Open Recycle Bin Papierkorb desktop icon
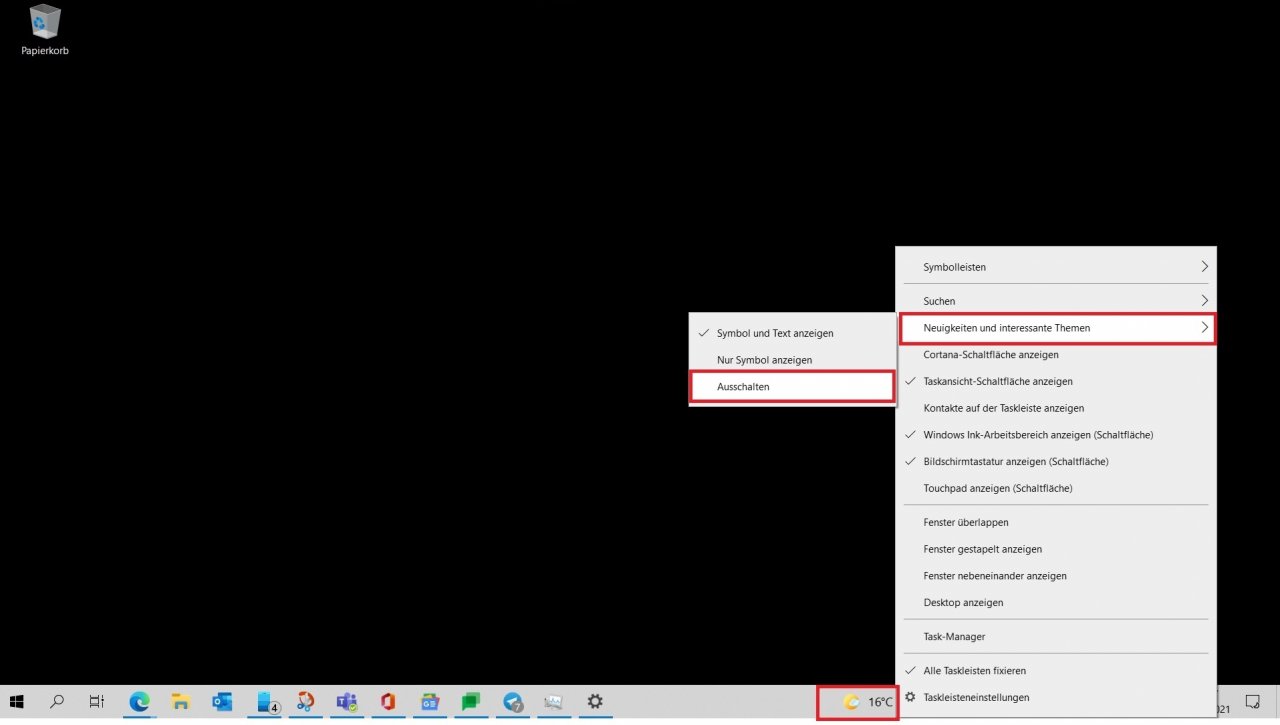This screenshot has width=1280, height=725. click(x=45, y=29)
